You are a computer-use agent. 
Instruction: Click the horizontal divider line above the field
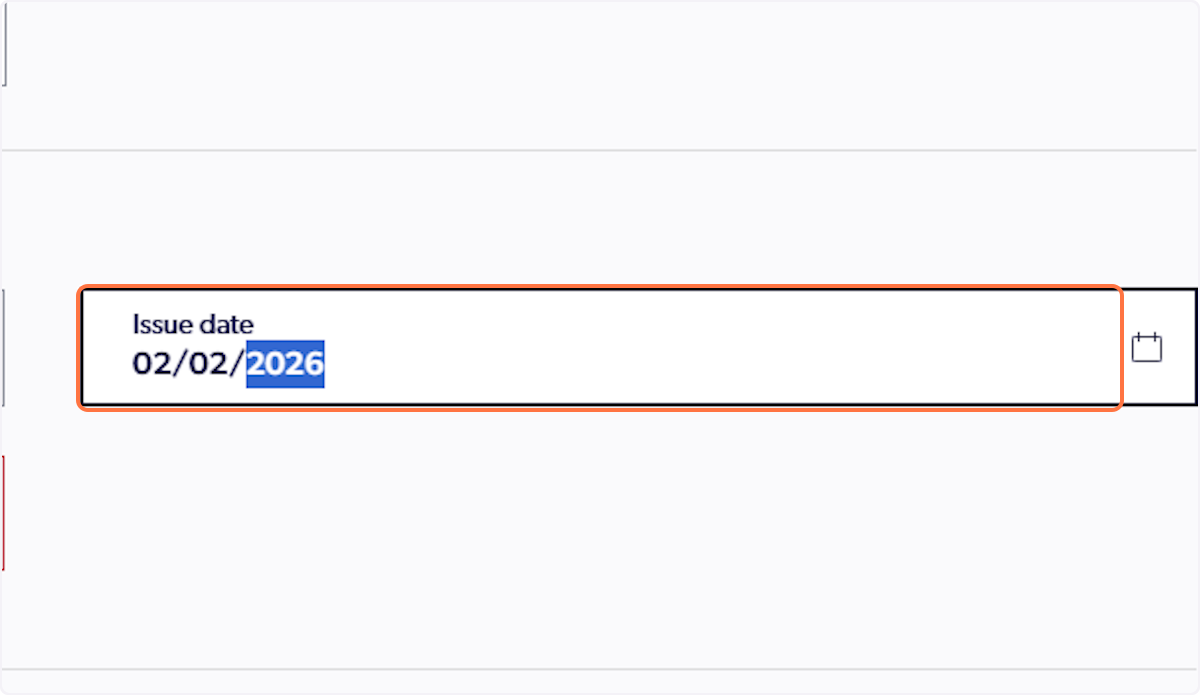(x=600, y=152)
